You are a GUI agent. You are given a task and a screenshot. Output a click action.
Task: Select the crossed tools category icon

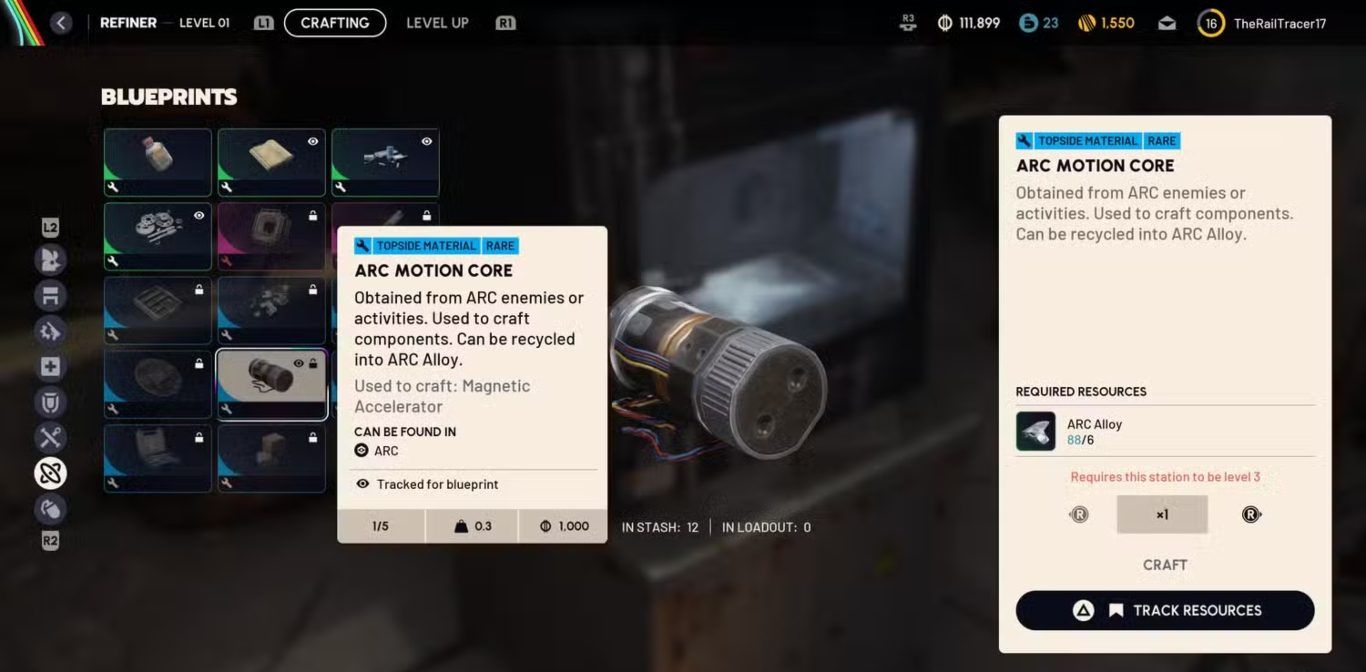[50, 437]
